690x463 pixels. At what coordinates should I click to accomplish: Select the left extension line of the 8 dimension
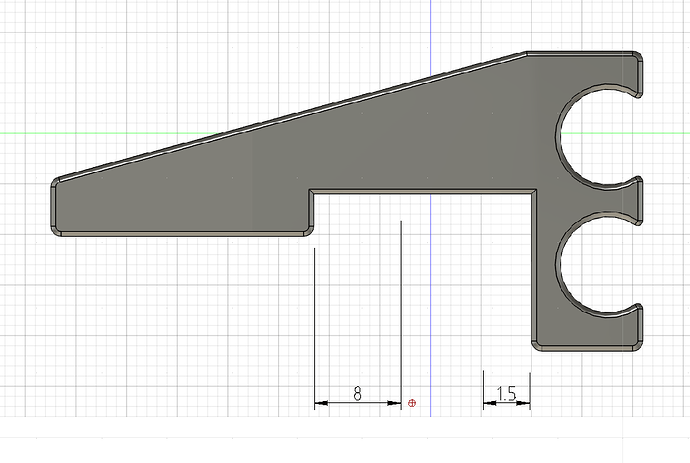(315, 320)
